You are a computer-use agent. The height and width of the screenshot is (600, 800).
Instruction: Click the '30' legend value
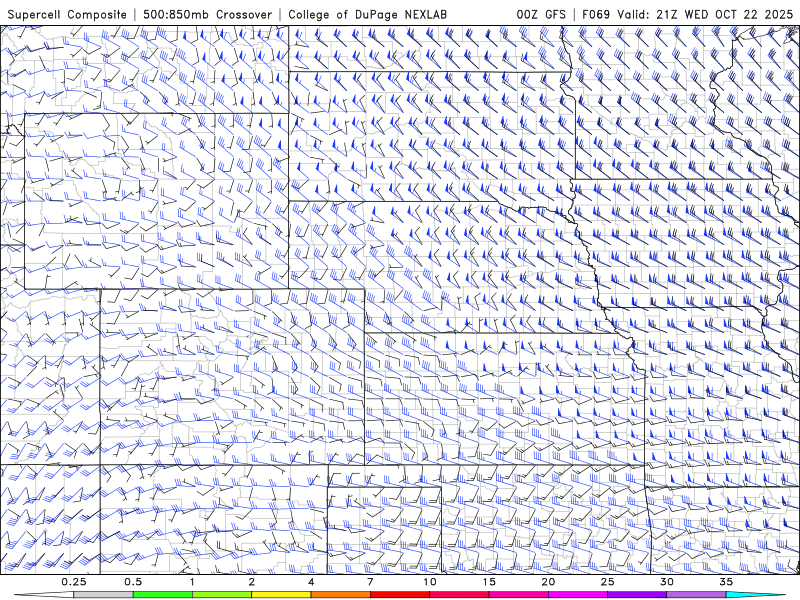coord(666,582)
